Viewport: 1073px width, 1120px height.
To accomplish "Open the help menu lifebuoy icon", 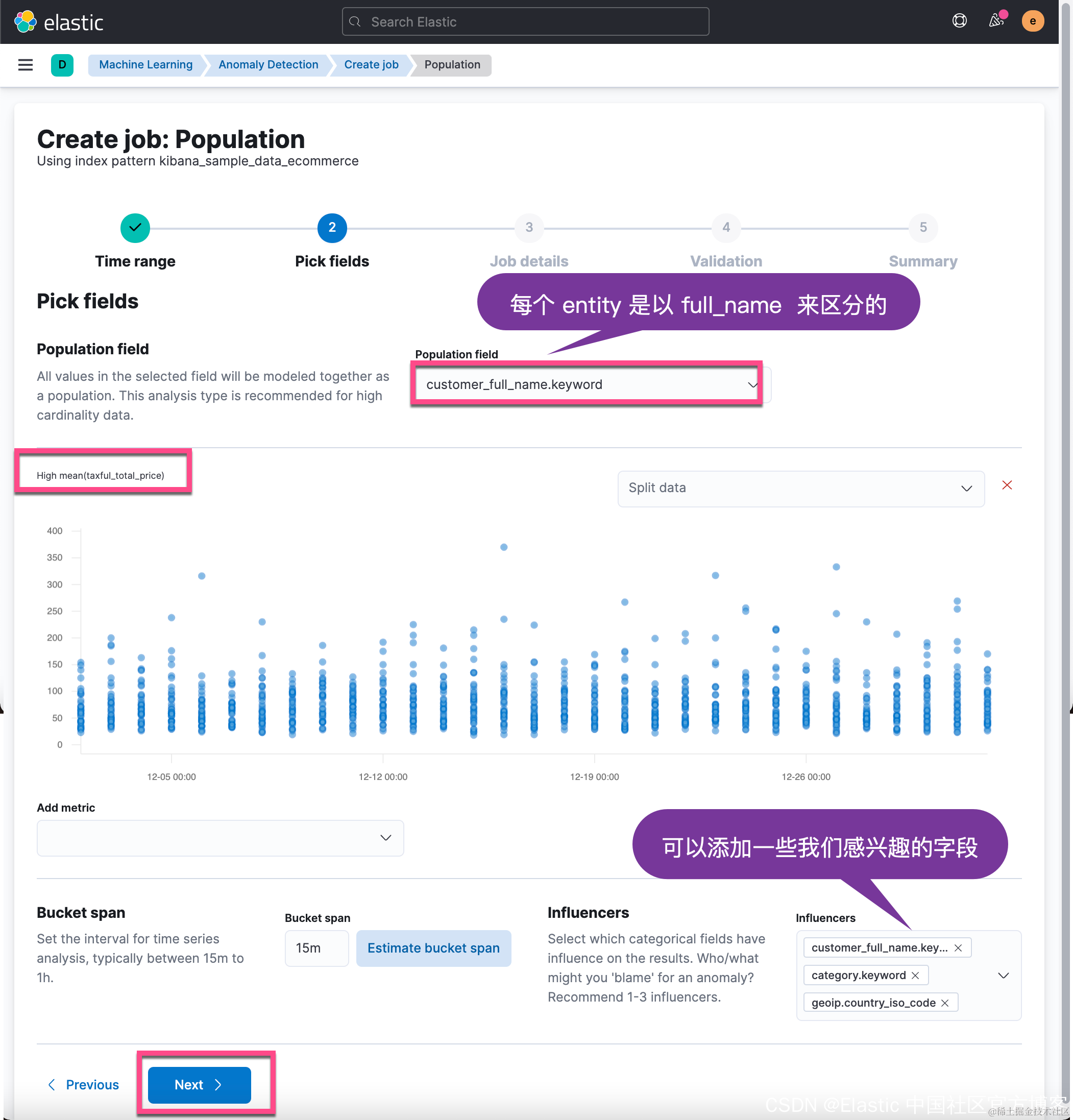I will click(x=959, y=21).
